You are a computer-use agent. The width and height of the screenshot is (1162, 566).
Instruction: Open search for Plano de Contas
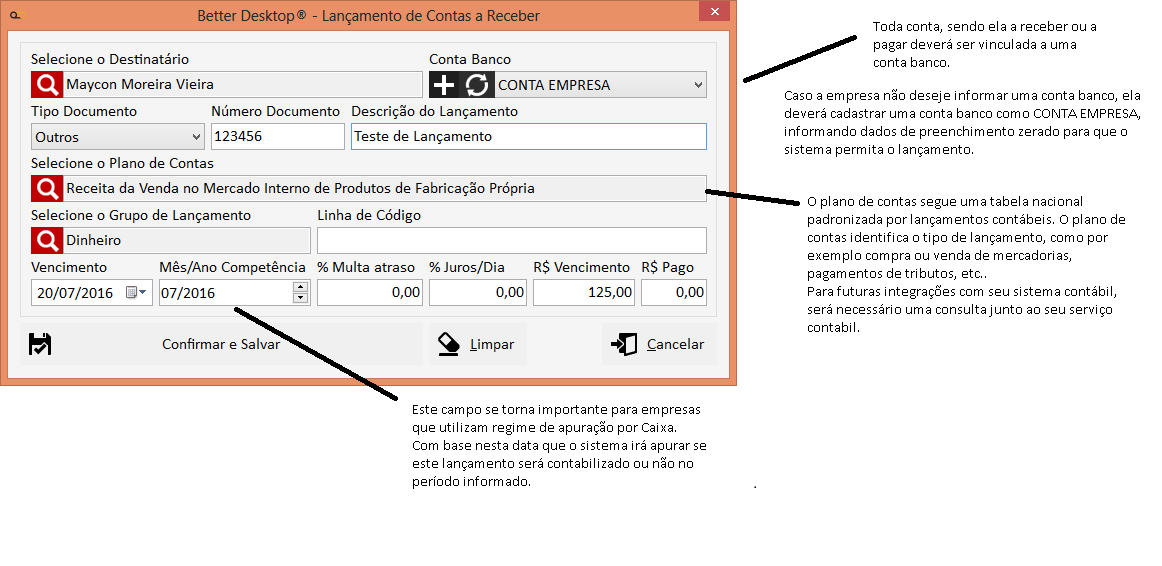coord(46,188)
